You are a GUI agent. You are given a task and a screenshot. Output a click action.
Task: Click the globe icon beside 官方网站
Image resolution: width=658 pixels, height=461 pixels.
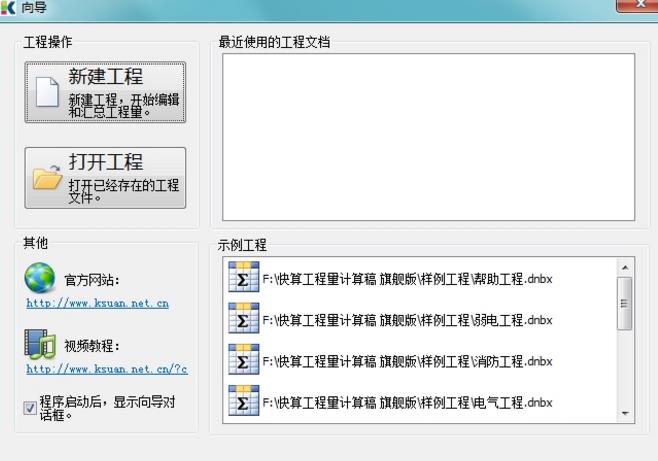coord(40,276)
